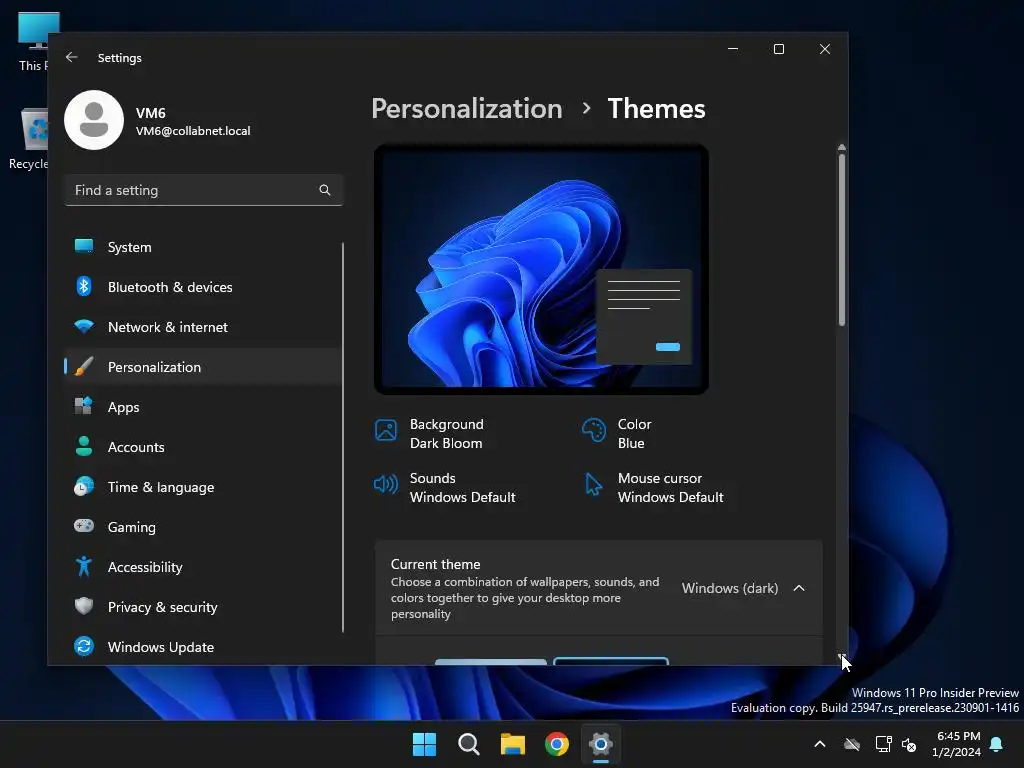Open the Windows Start menu
1024x768 pixels.
[424, 744]
